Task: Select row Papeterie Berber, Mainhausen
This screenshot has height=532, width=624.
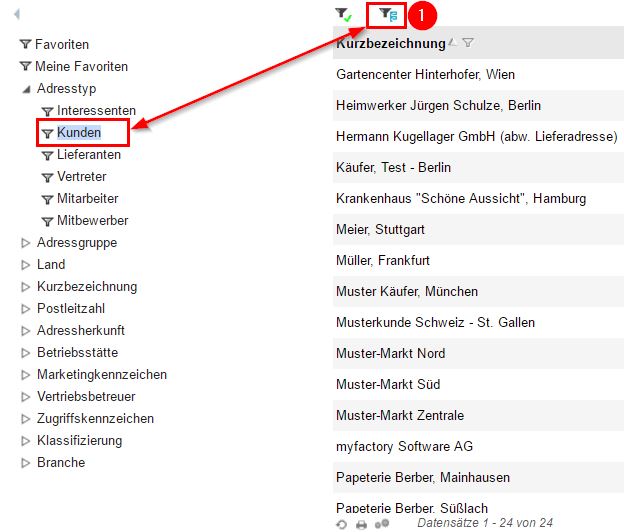Action: point(478,478)
